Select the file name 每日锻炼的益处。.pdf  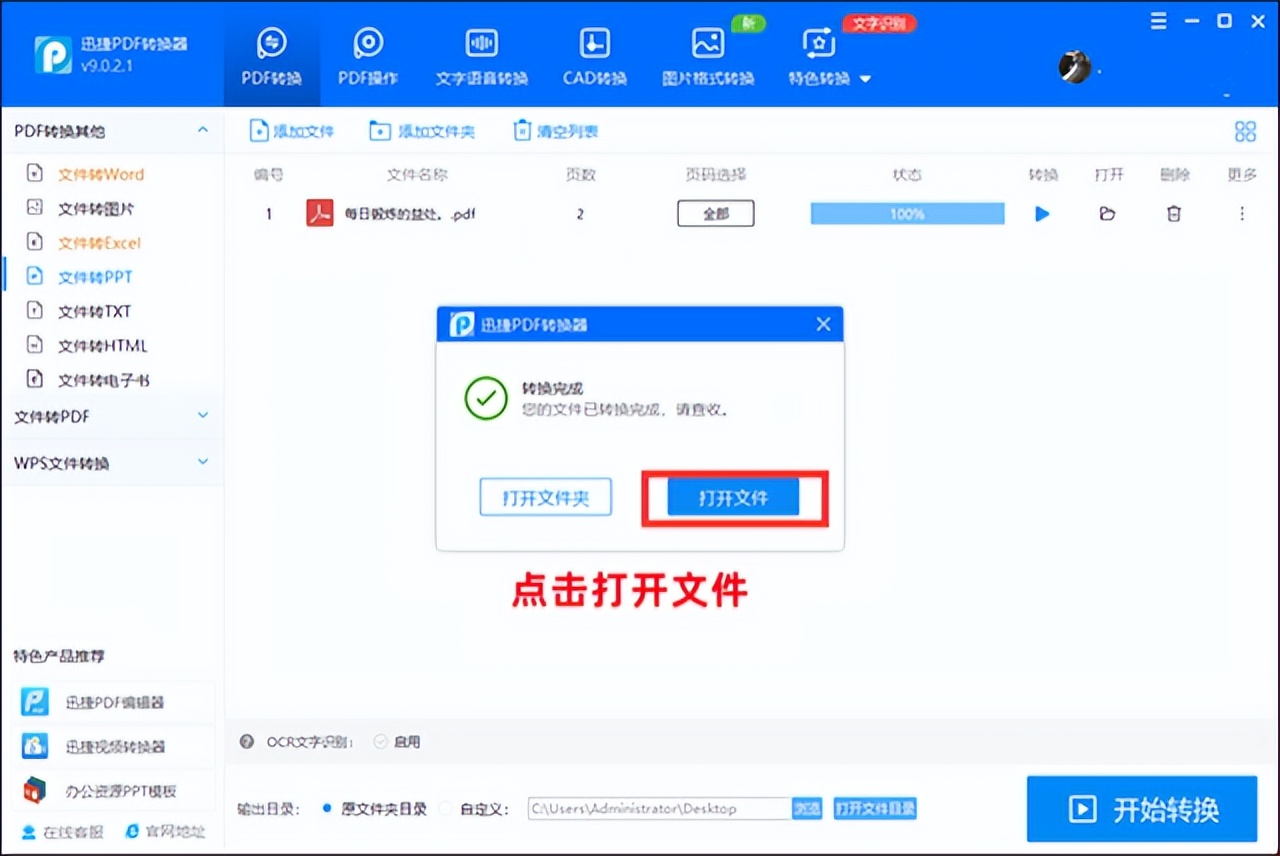[x=410, y=214]
